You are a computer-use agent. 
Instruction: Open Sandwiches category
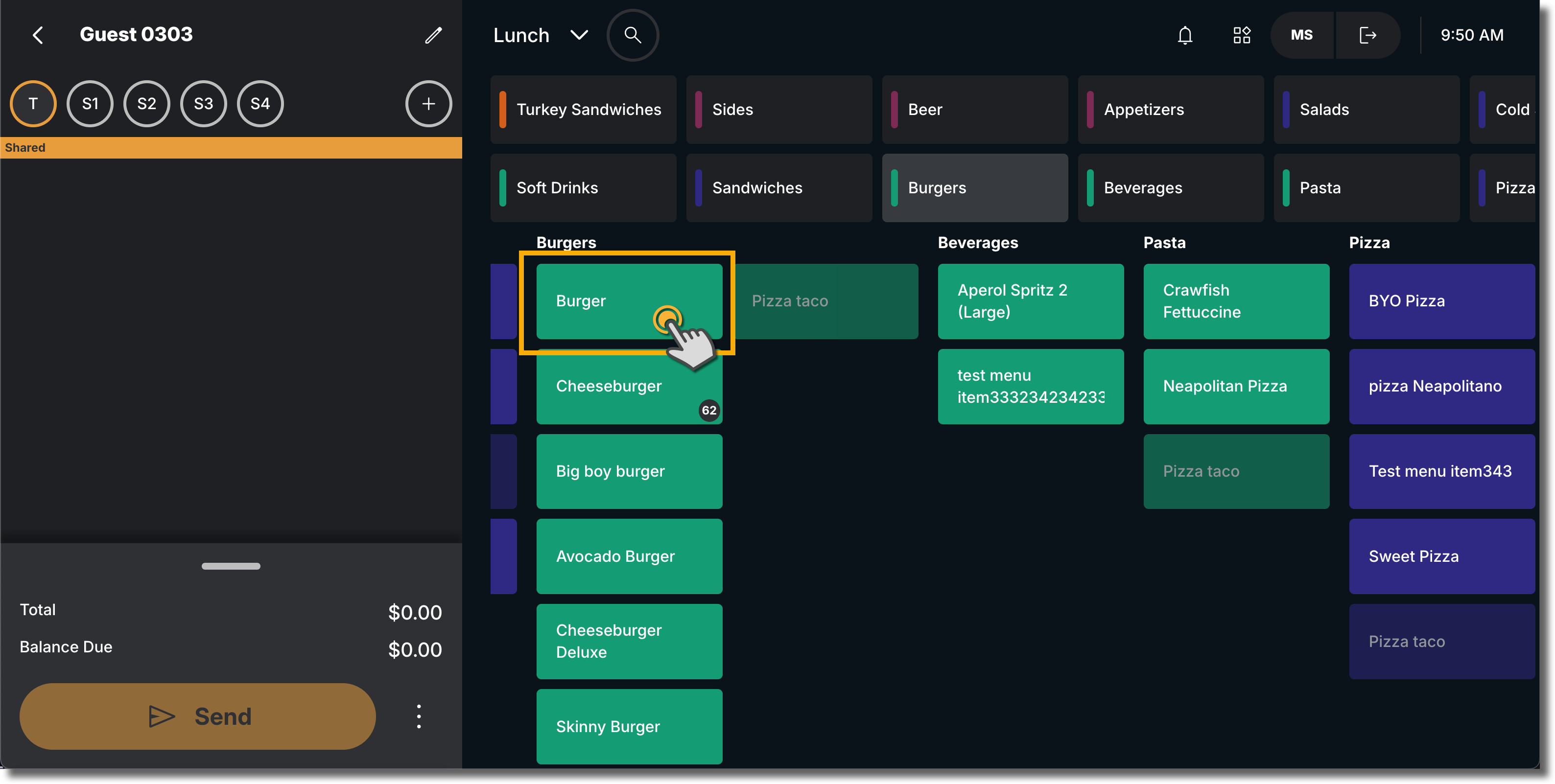[x=778, y=188]
